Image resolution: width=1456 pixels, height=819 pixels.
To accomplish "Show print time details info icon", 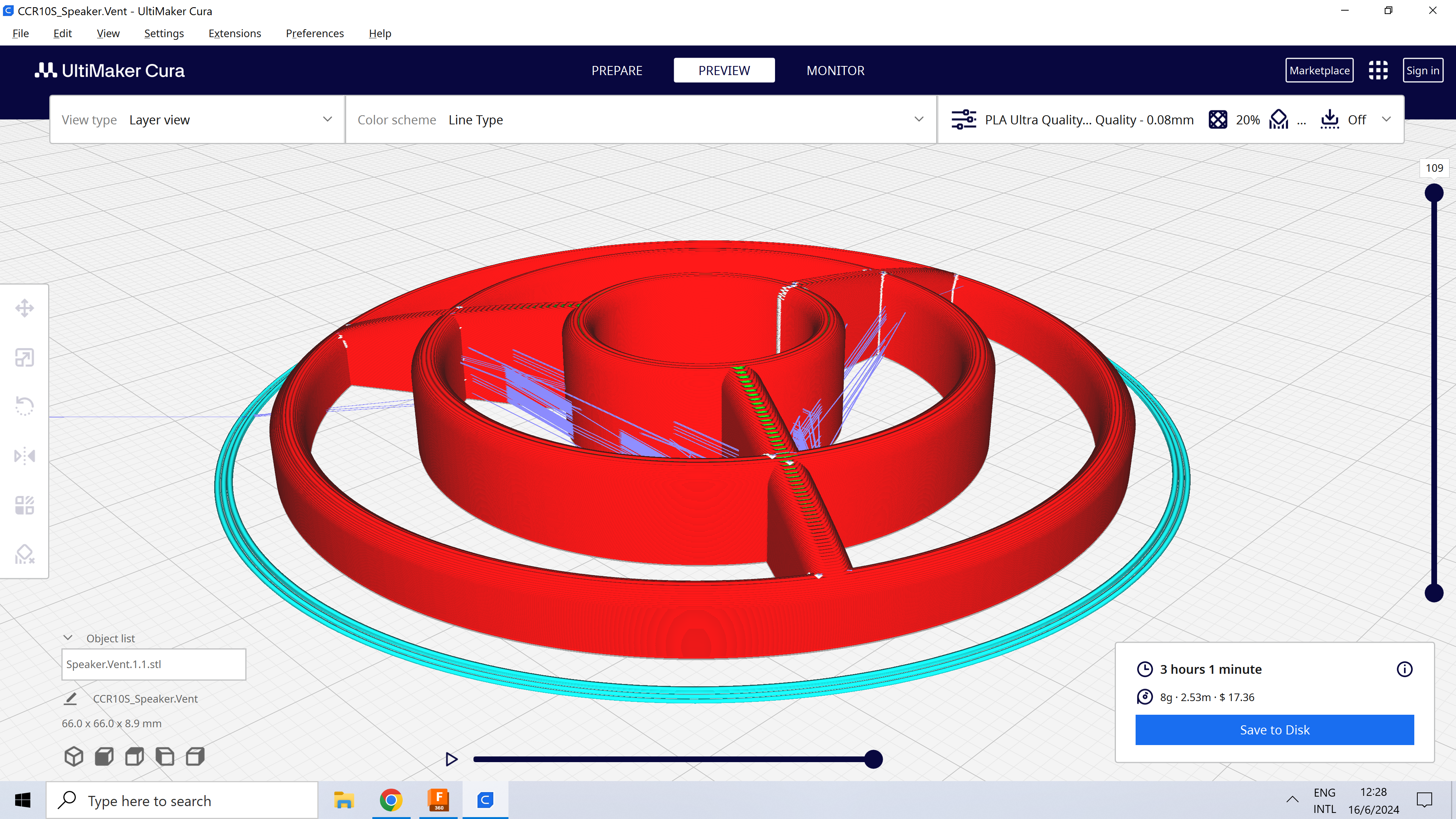I will coord(1404,669).
